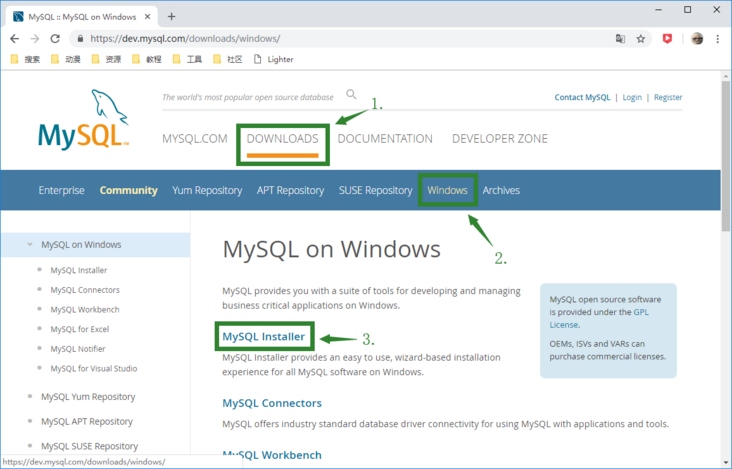Open a new tab with plus
Image resolution: width=732 pixels, height=469 pixels.
coord(171,17)
